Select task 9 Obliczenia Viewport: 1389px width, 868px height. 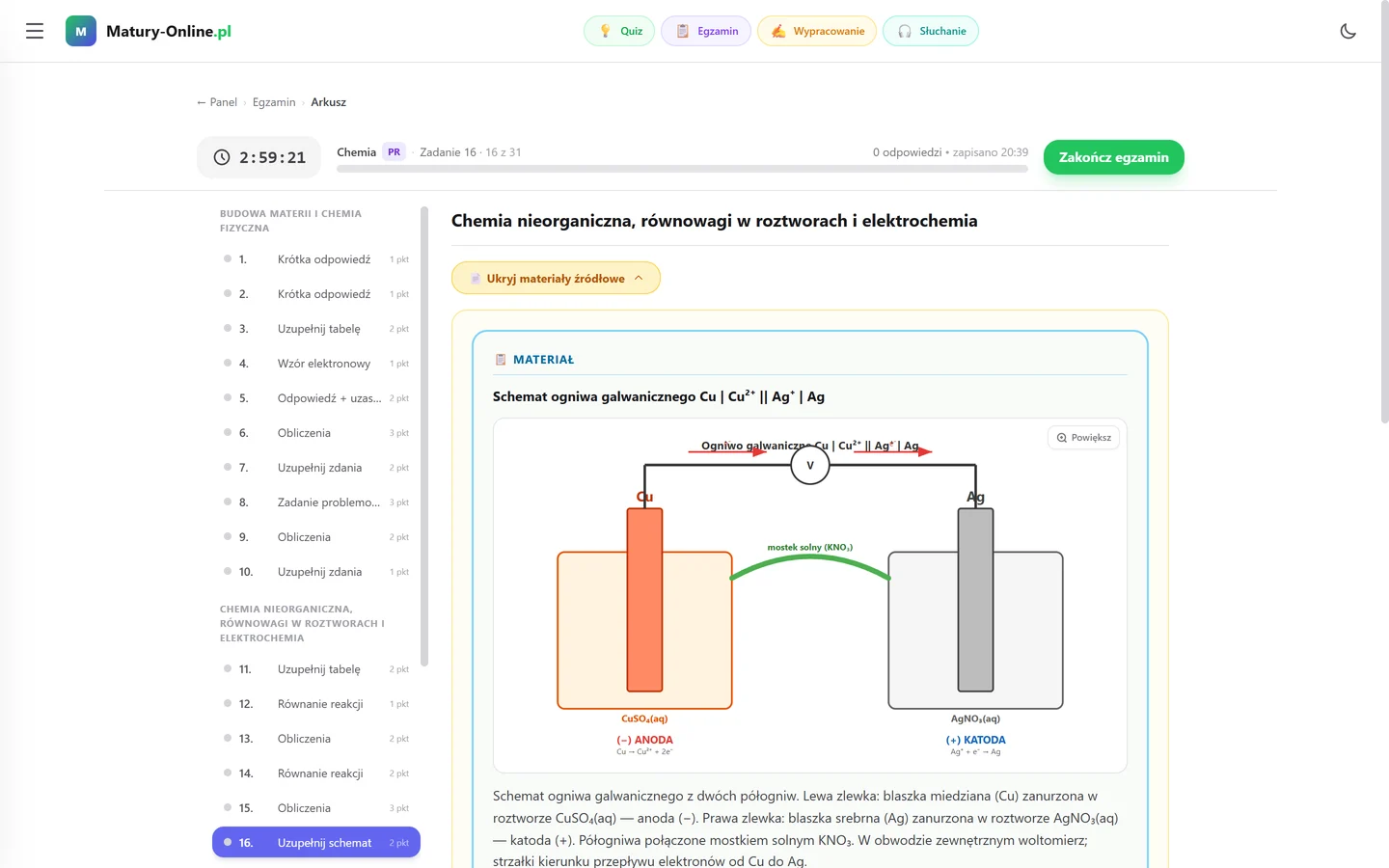coord(316,537)
